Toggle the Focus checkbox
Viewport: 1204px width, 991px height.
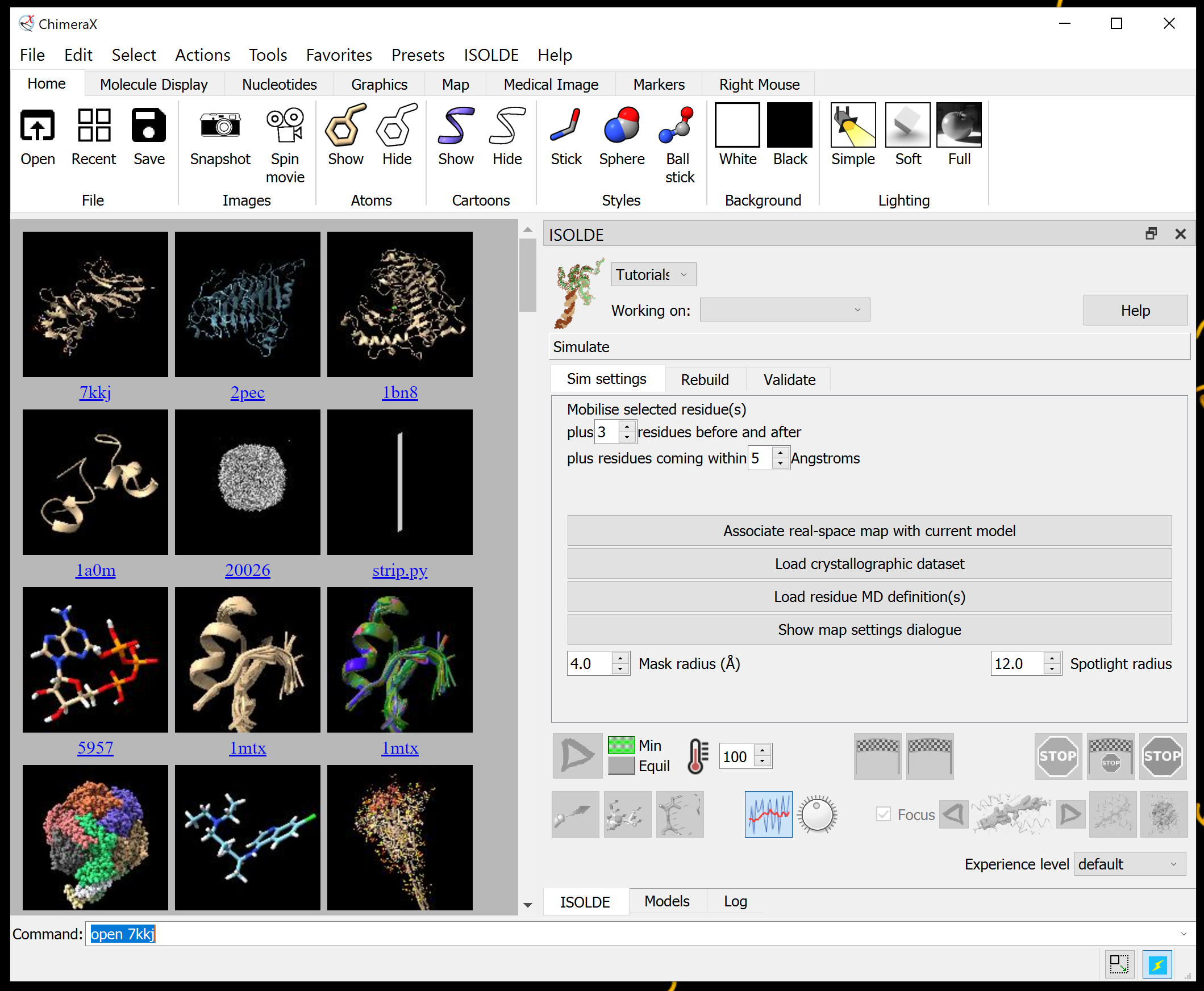[883, 814]
